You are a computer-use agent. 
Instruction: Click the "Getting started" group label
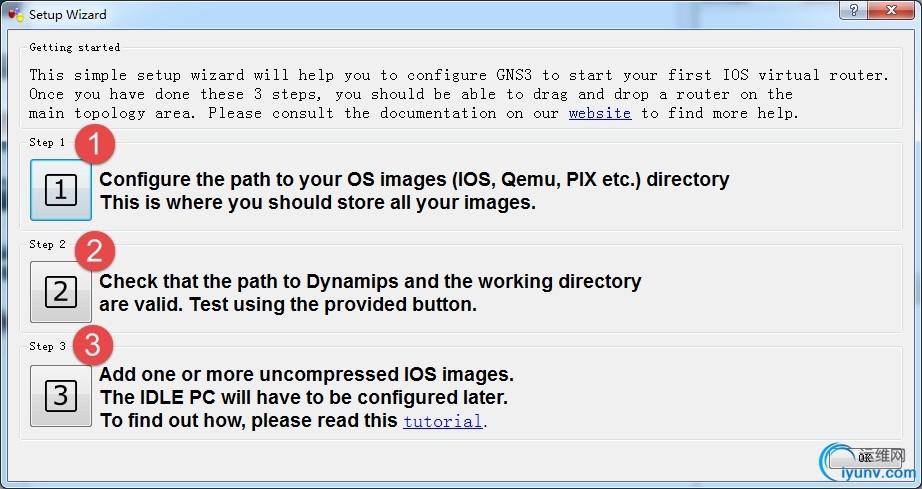75,47
